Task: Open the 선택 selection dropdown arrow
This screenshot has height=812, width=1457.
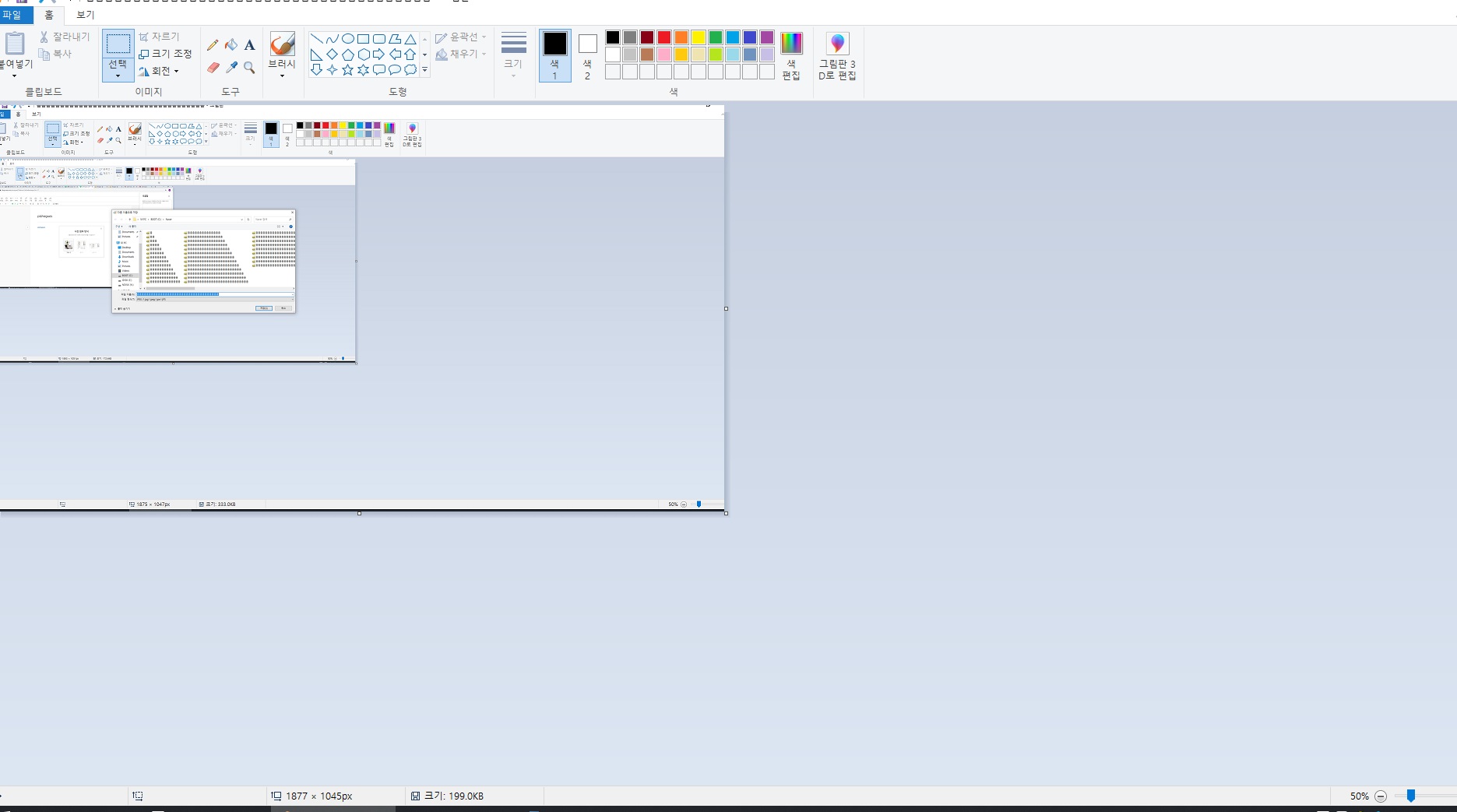Action: 118,76
